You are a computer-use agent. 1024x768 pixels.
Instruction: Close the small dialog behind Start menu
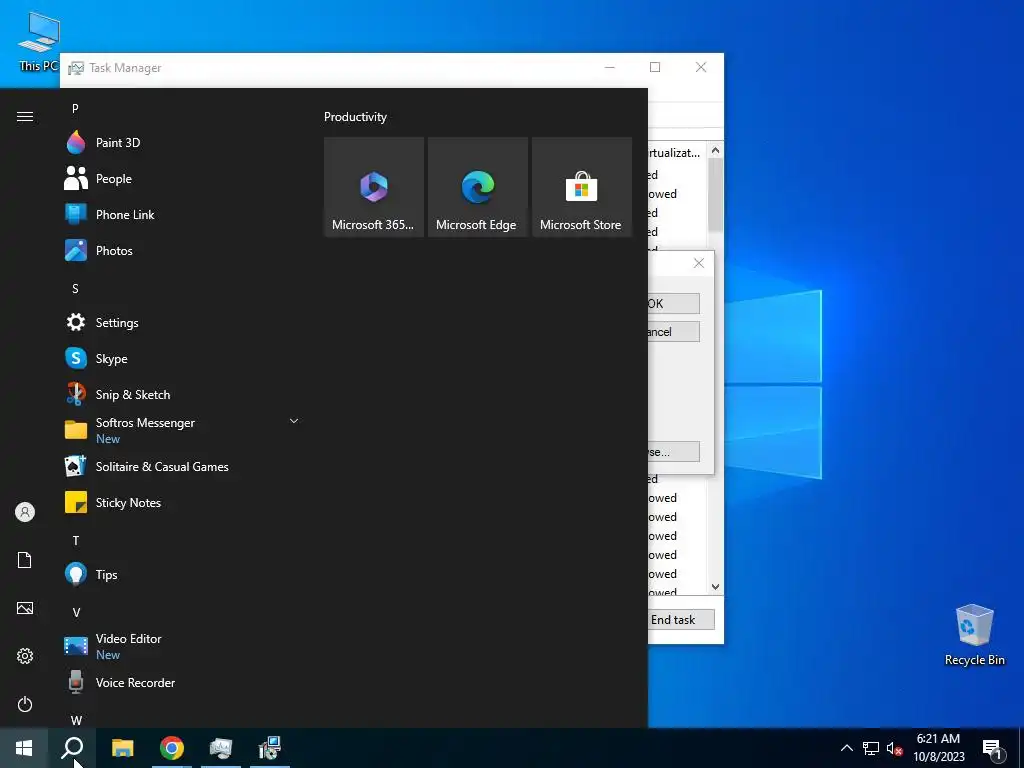[699, 263]
